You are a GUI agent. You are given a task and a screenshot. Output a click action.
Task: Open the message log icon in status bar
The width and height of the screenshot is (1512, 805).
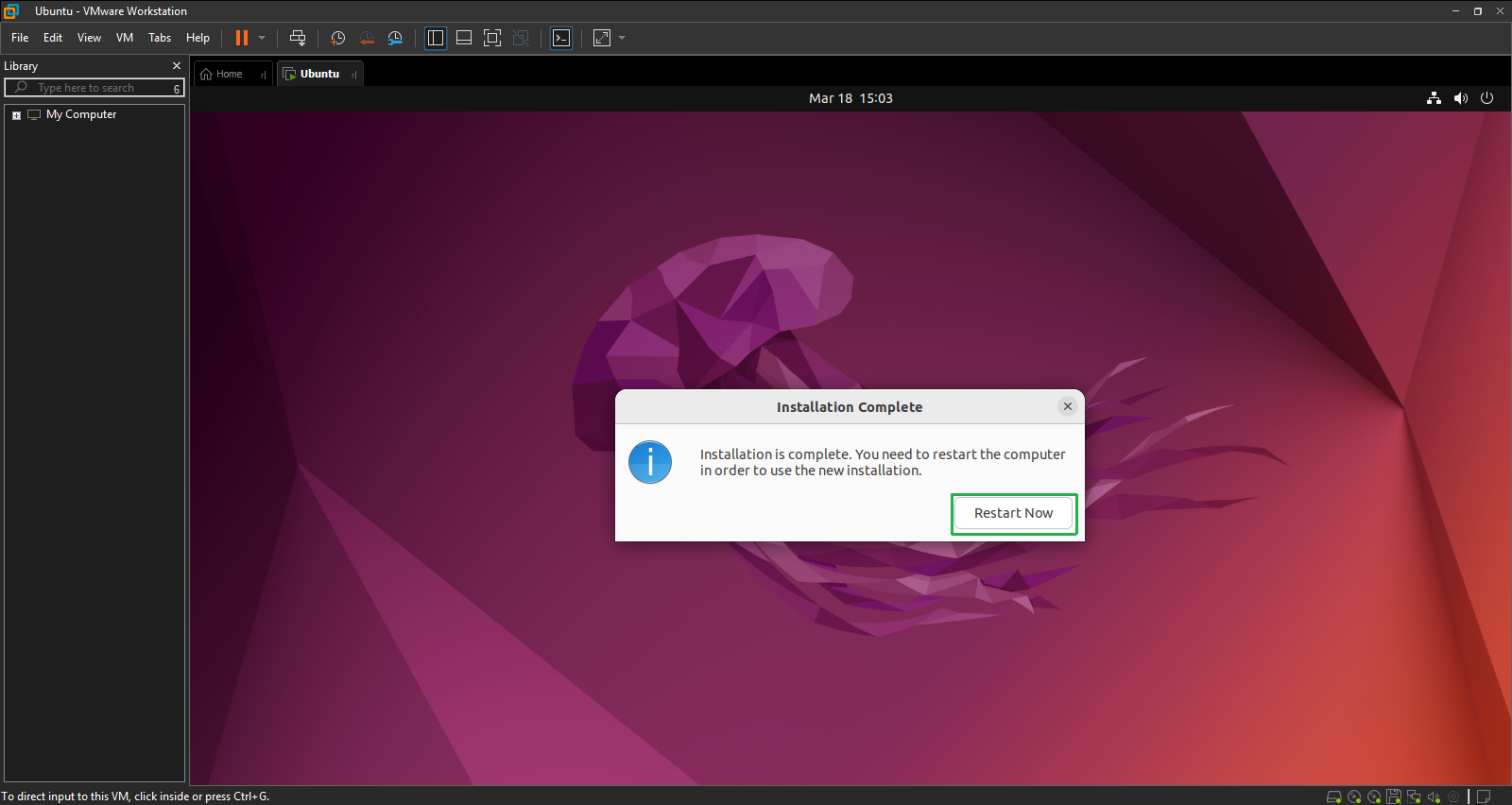coord(1485,796)
